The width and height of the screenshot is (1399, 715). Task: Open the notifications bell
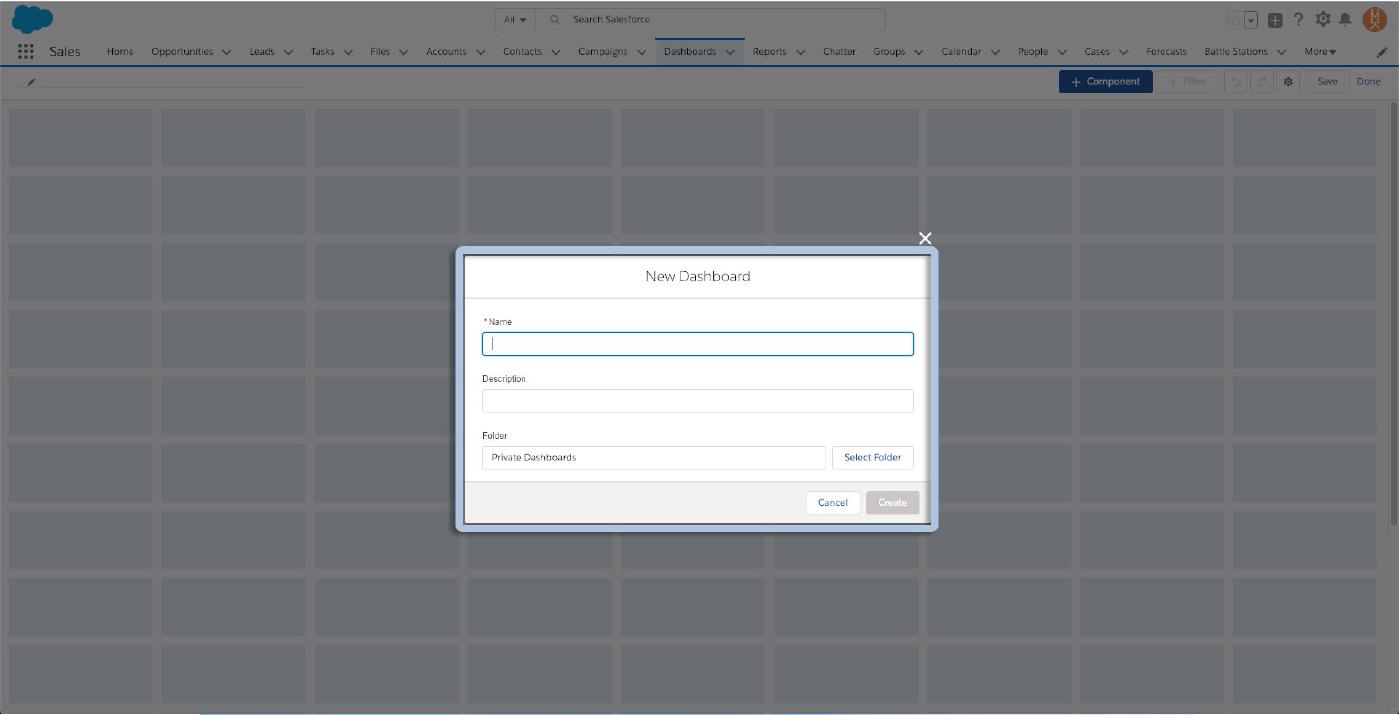[x=1345, y=19]
